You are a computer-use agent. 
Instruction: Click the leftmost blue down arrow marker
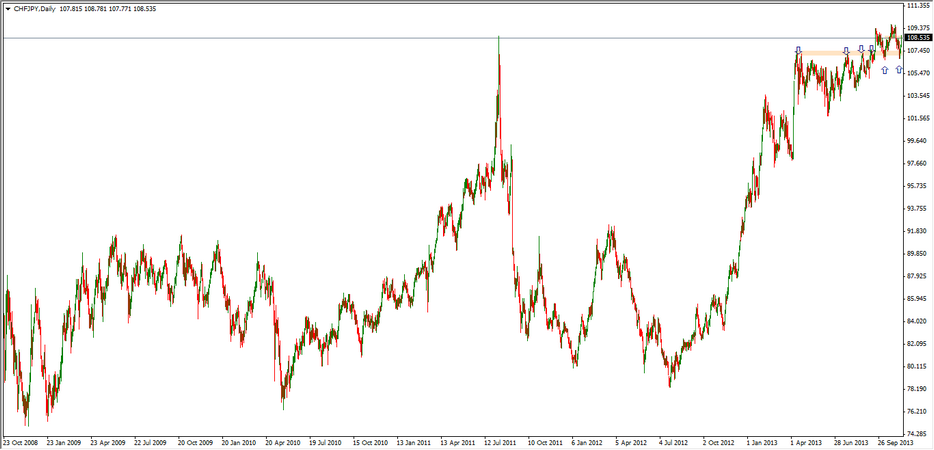click(797, 49)
